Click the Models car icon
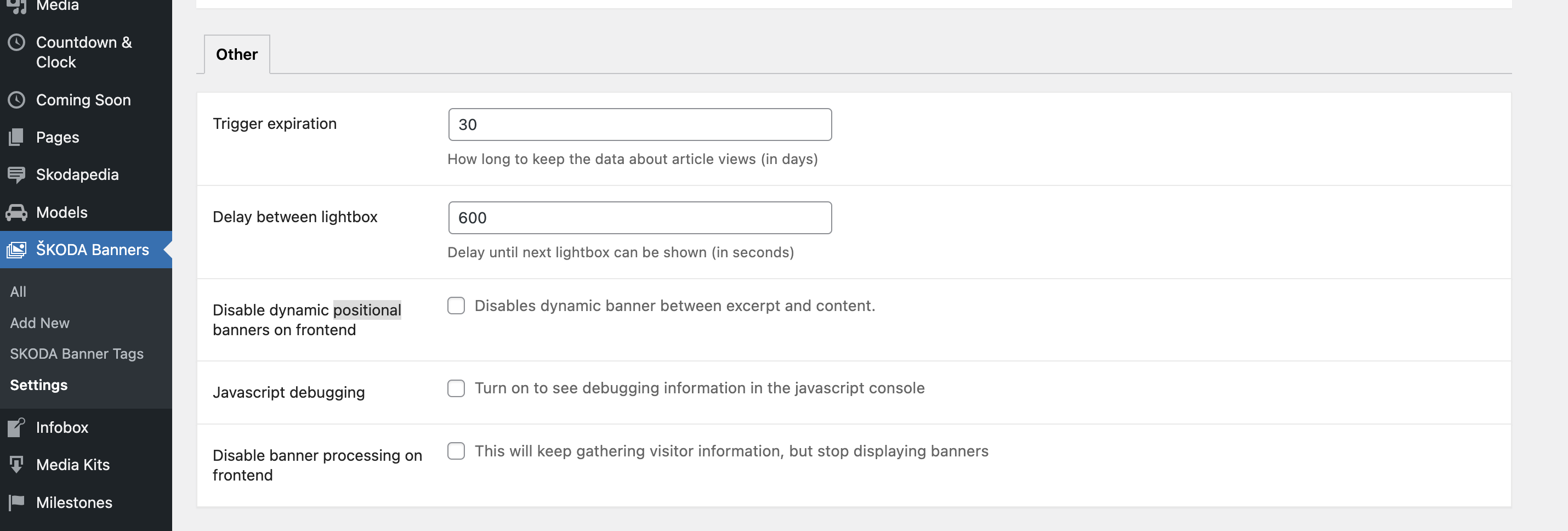 [16, 212]
